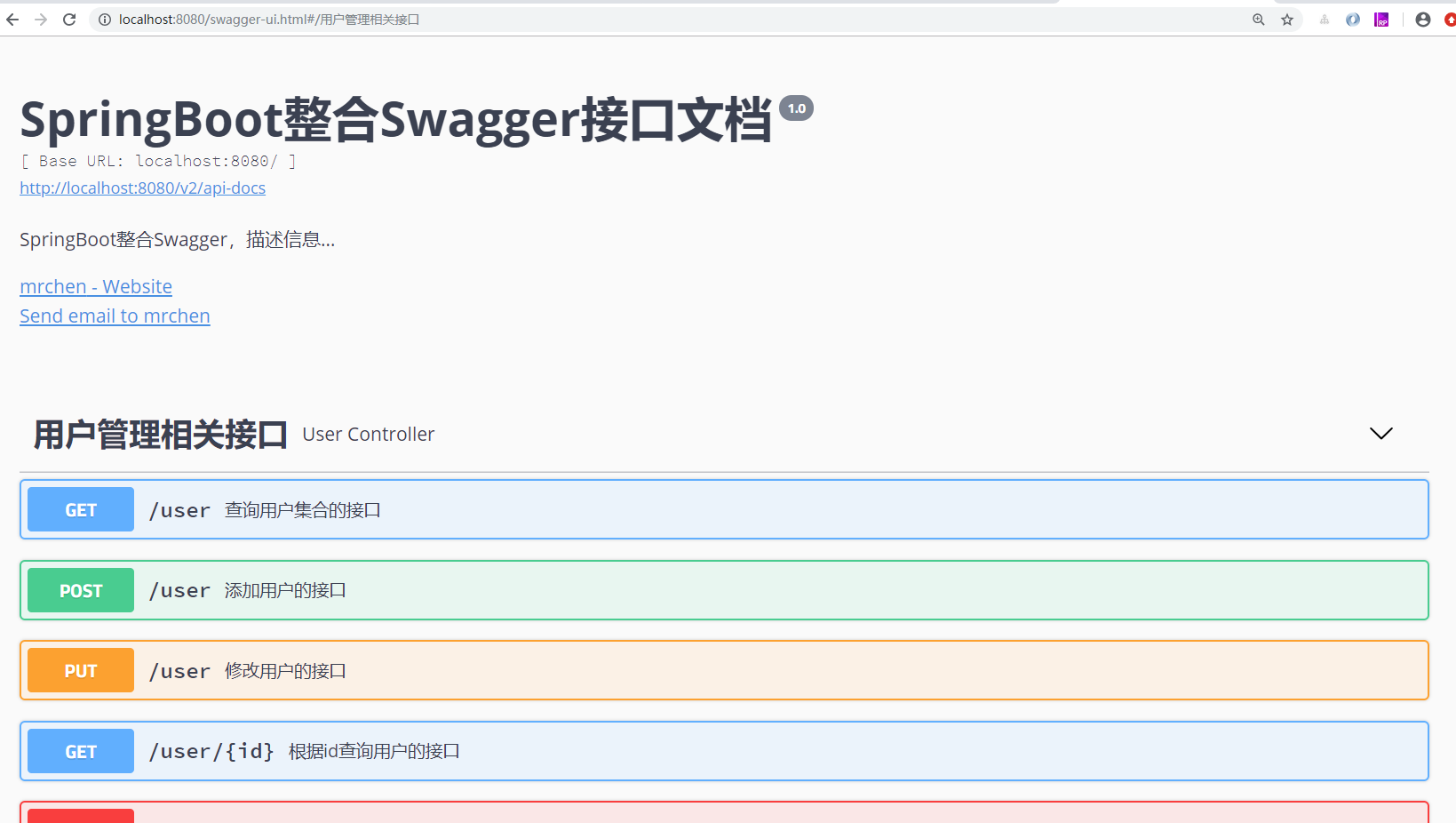Open the page zoom magnifier icon
Viewport: 1456px width, 823px height.
pos(1259,20)
